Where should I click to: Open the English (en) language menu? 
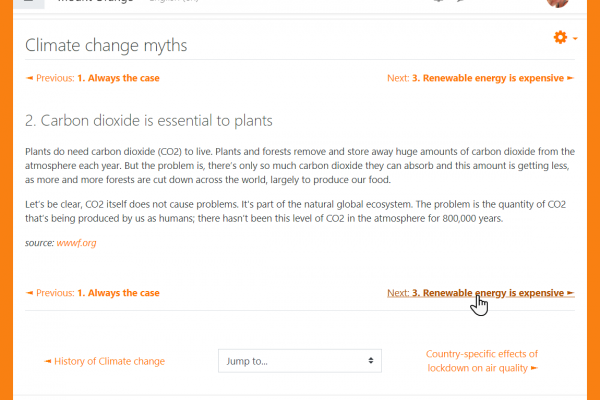[174, 2]
